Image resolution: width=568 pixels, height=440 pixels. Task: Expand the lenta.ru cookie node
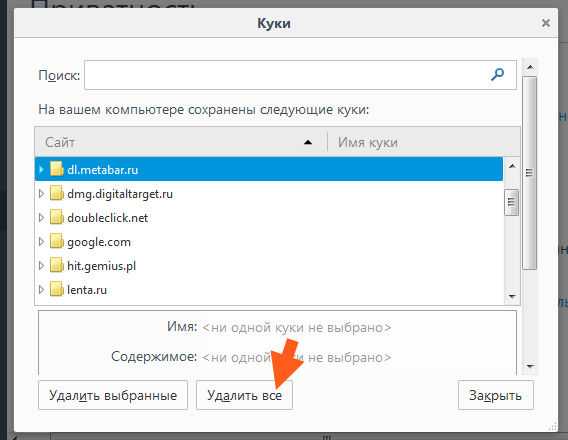41,290
